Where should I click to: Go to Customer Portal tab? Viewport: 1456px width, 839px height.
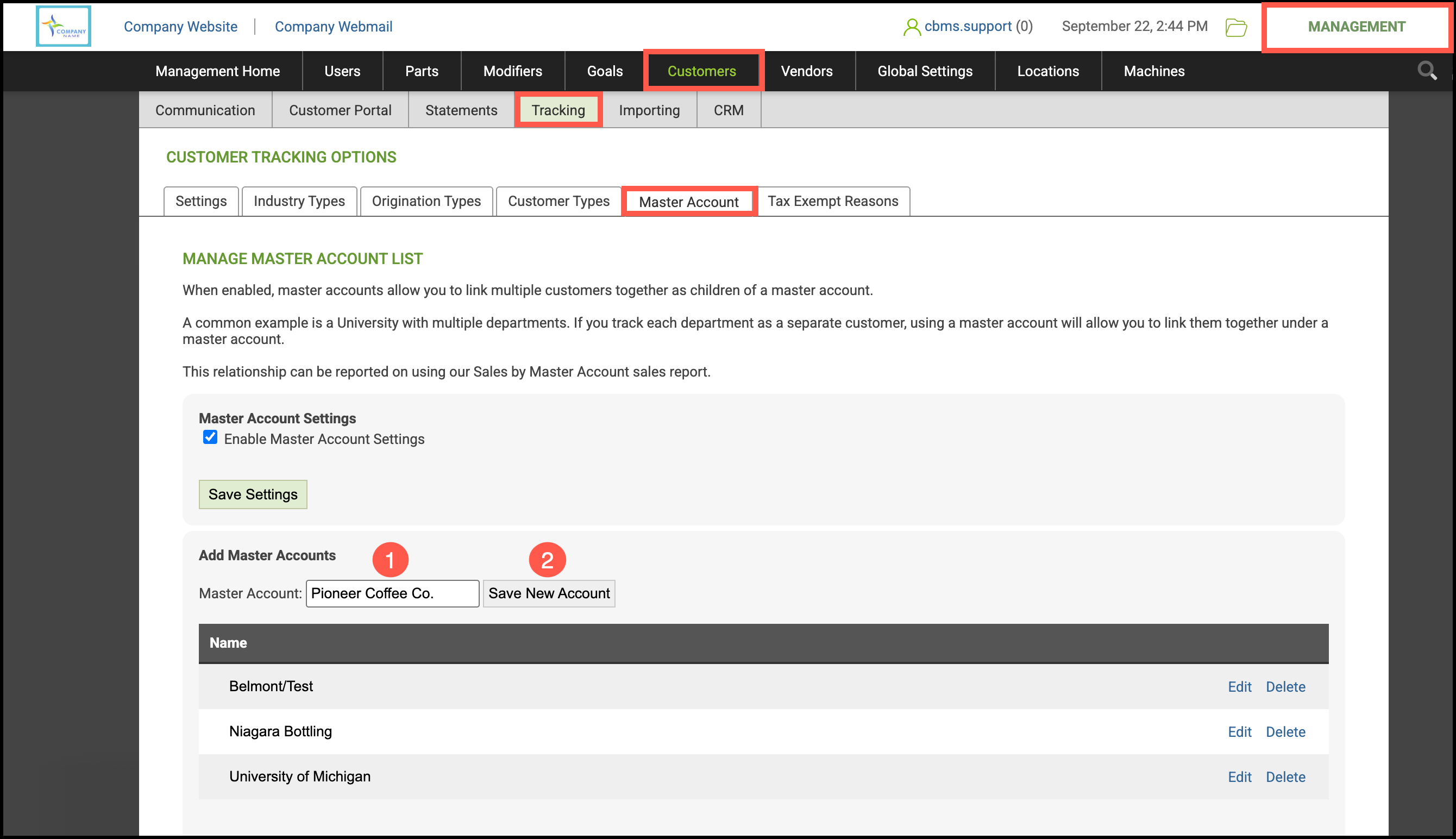click(x=340, y=110)
